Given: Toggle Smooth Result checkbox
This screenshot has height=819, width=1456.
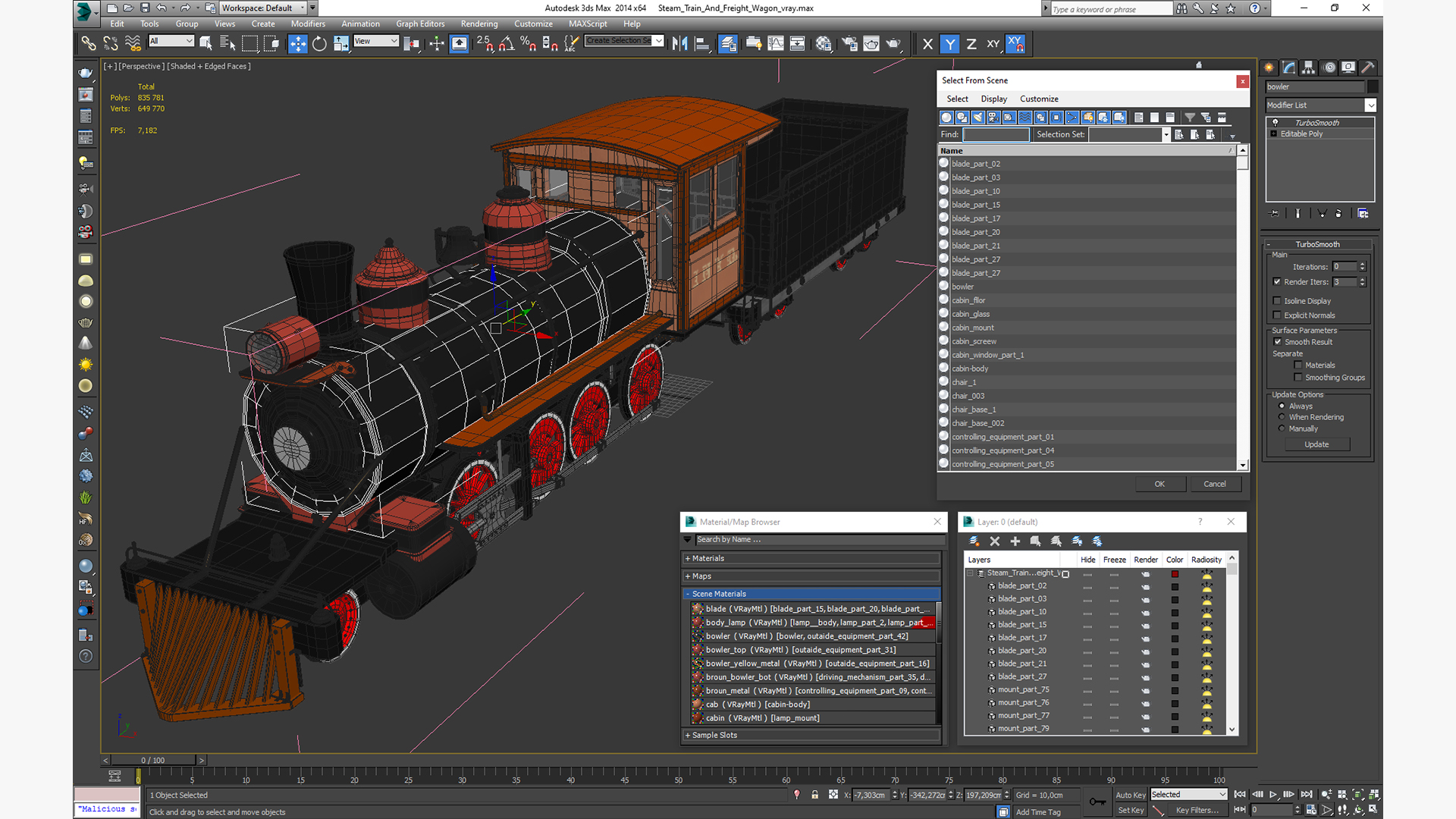Looking at the screenshot, I should 1278,342.
